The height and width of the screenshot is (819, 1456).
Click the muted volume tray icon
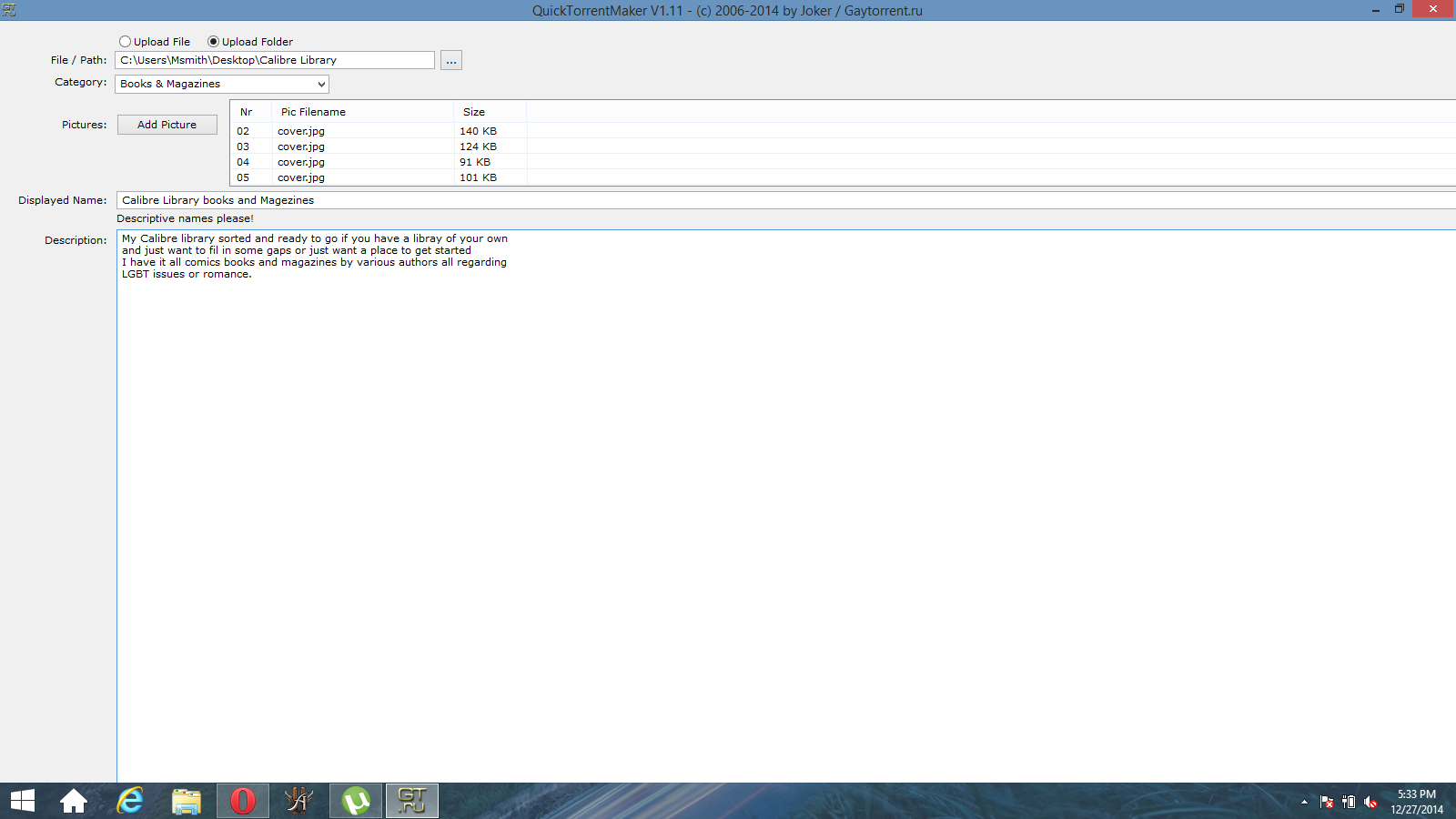coord(1370,802)
